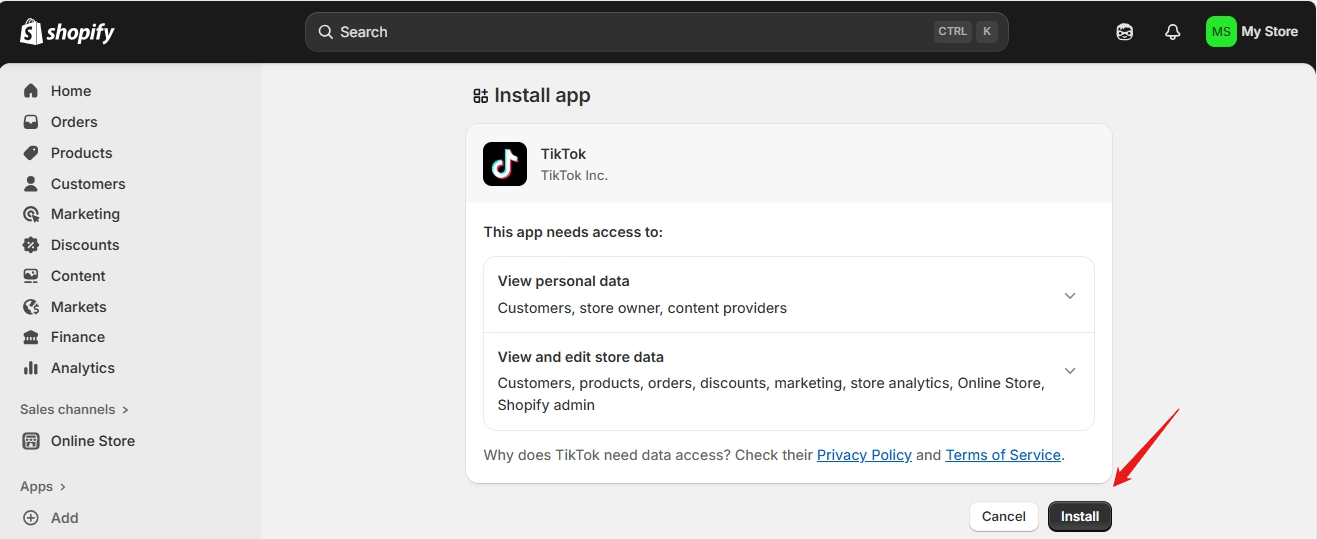This screenshot has width=1317, height=539.
Task: Cancel the app installation
Action: click(x=1003, y=517)
